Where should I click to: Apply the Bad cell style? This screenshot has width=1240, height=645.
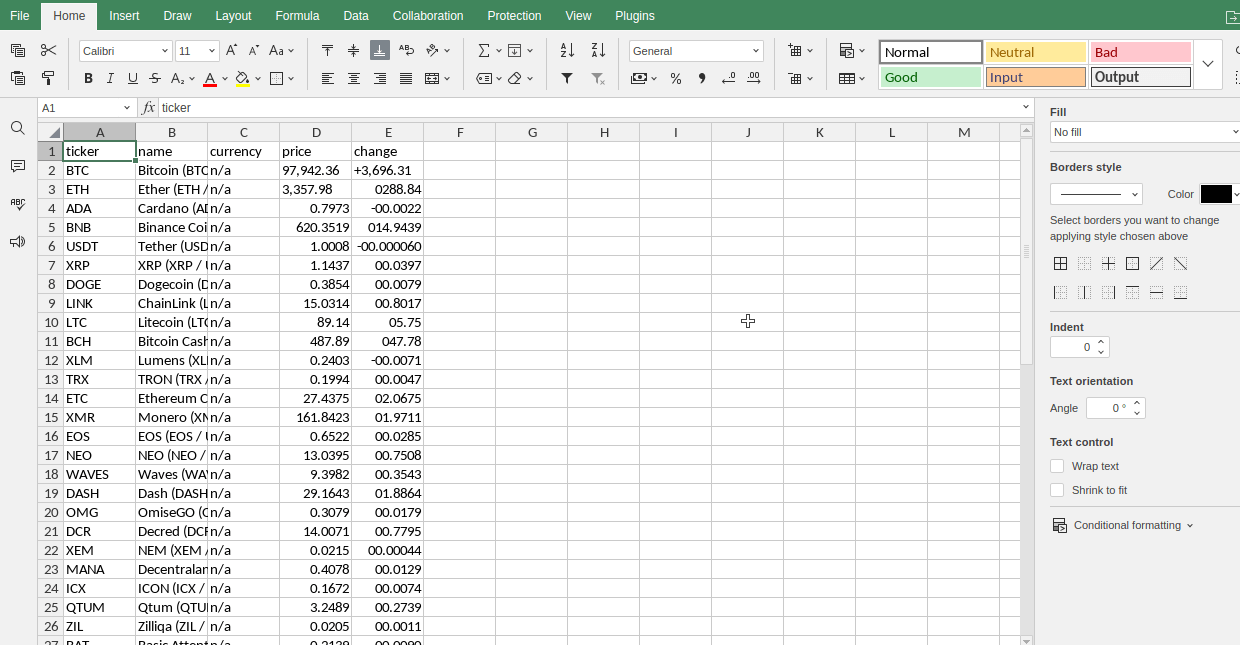1140,50
